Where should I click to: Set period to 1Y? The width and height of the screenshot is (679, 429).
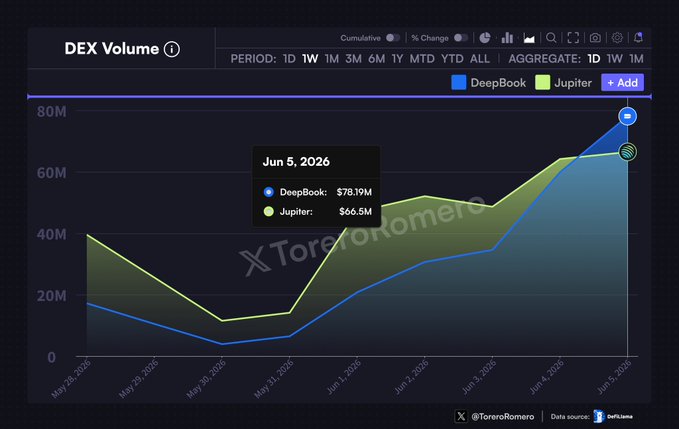(397, 58)
